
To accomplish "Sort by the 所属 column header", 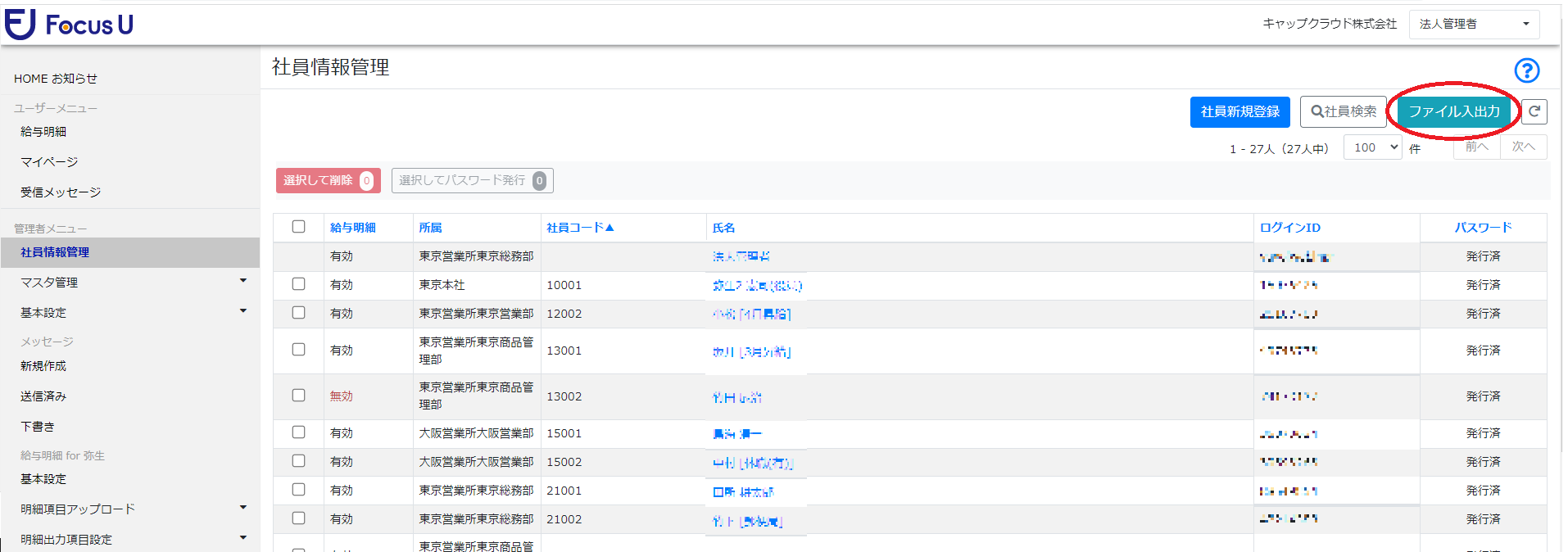I will [x=430, y=228].
